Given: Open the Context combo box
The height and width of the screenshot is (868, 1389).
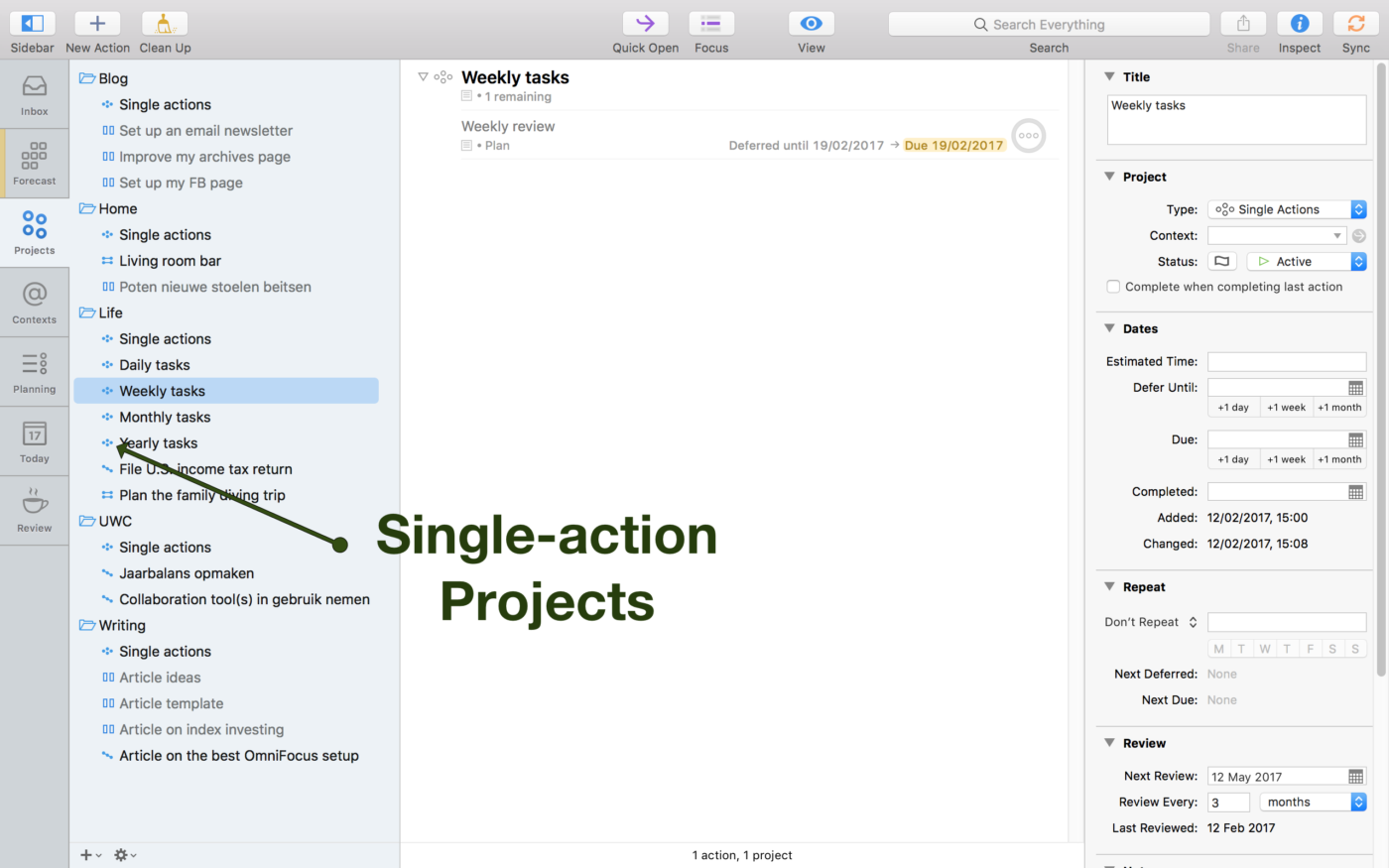Looking at the screenshot, I should [1277, 235].
